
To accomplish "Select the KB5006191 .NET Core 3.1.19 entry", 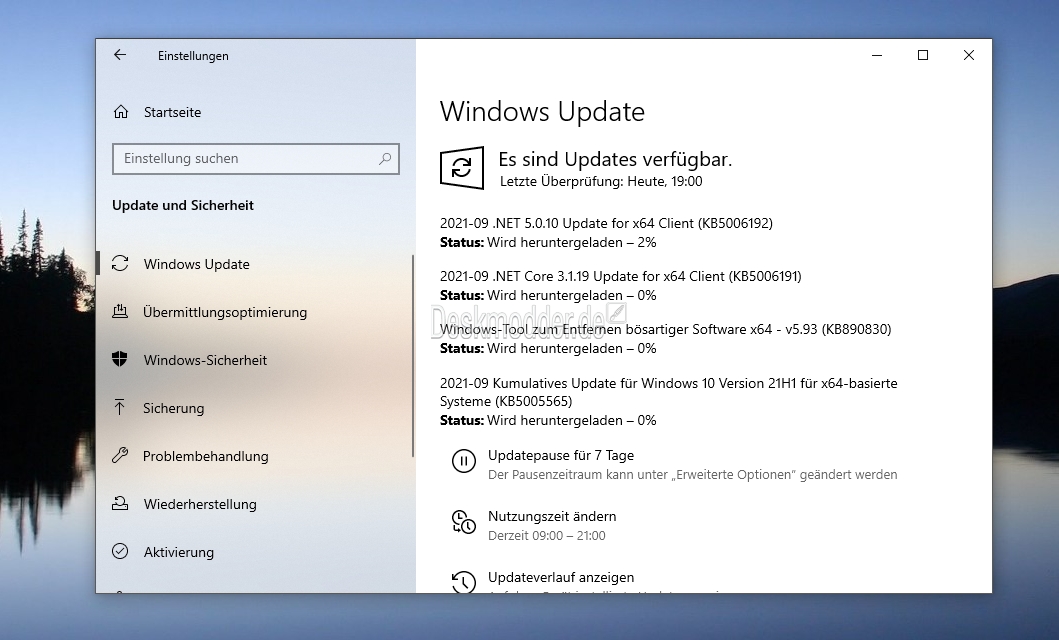I will point(621,276).
